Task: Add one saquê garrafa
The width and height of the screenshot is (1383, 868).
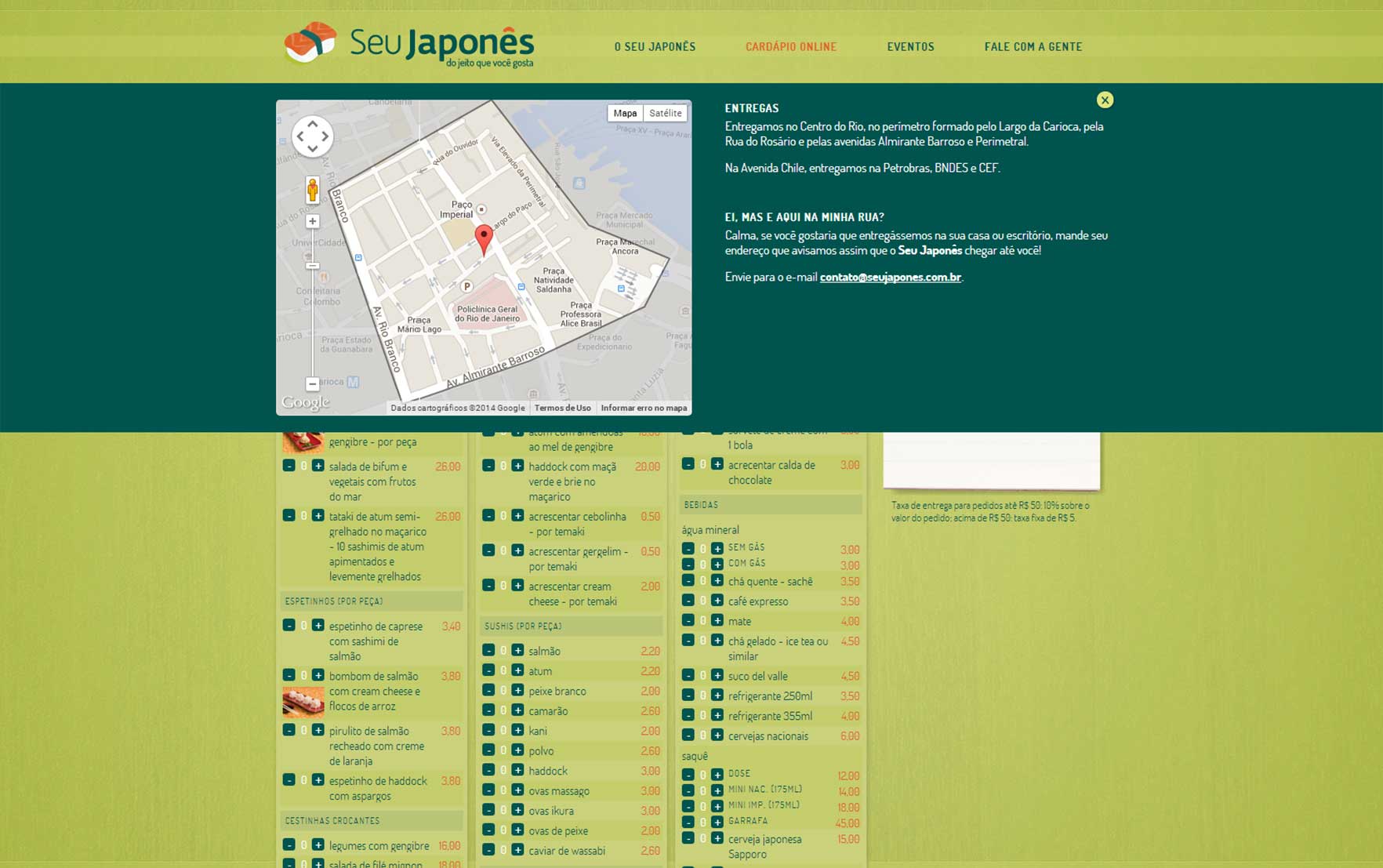Action: (717, 822)
